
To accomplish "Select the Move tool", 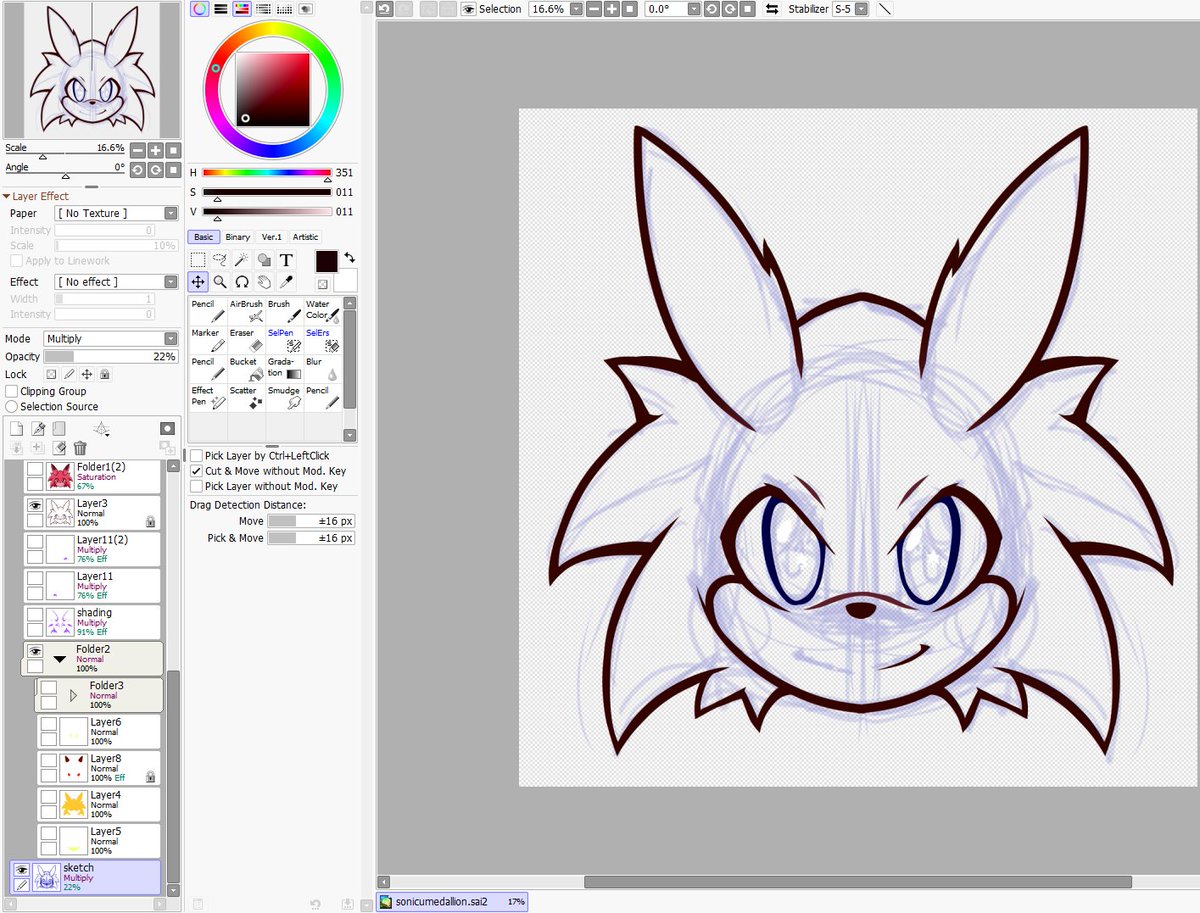I will [x=198, y=282].
